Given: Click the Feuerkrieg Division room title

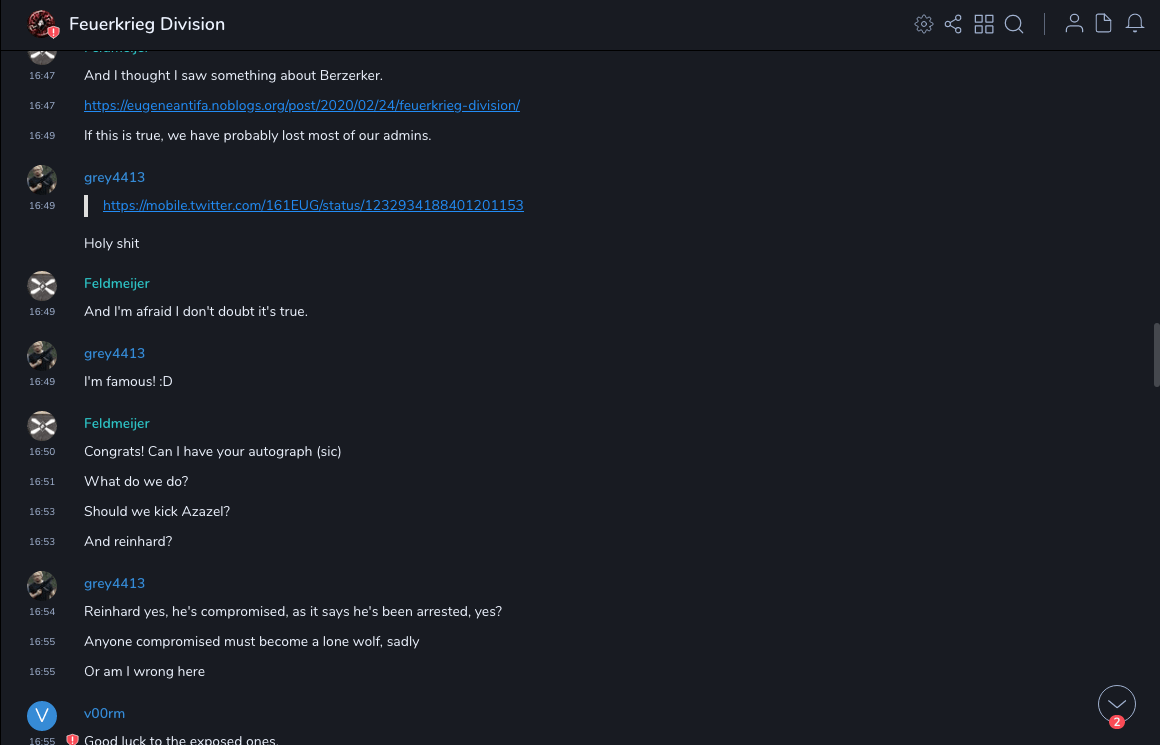Looking at the screenshot, I should pos(147,24).
